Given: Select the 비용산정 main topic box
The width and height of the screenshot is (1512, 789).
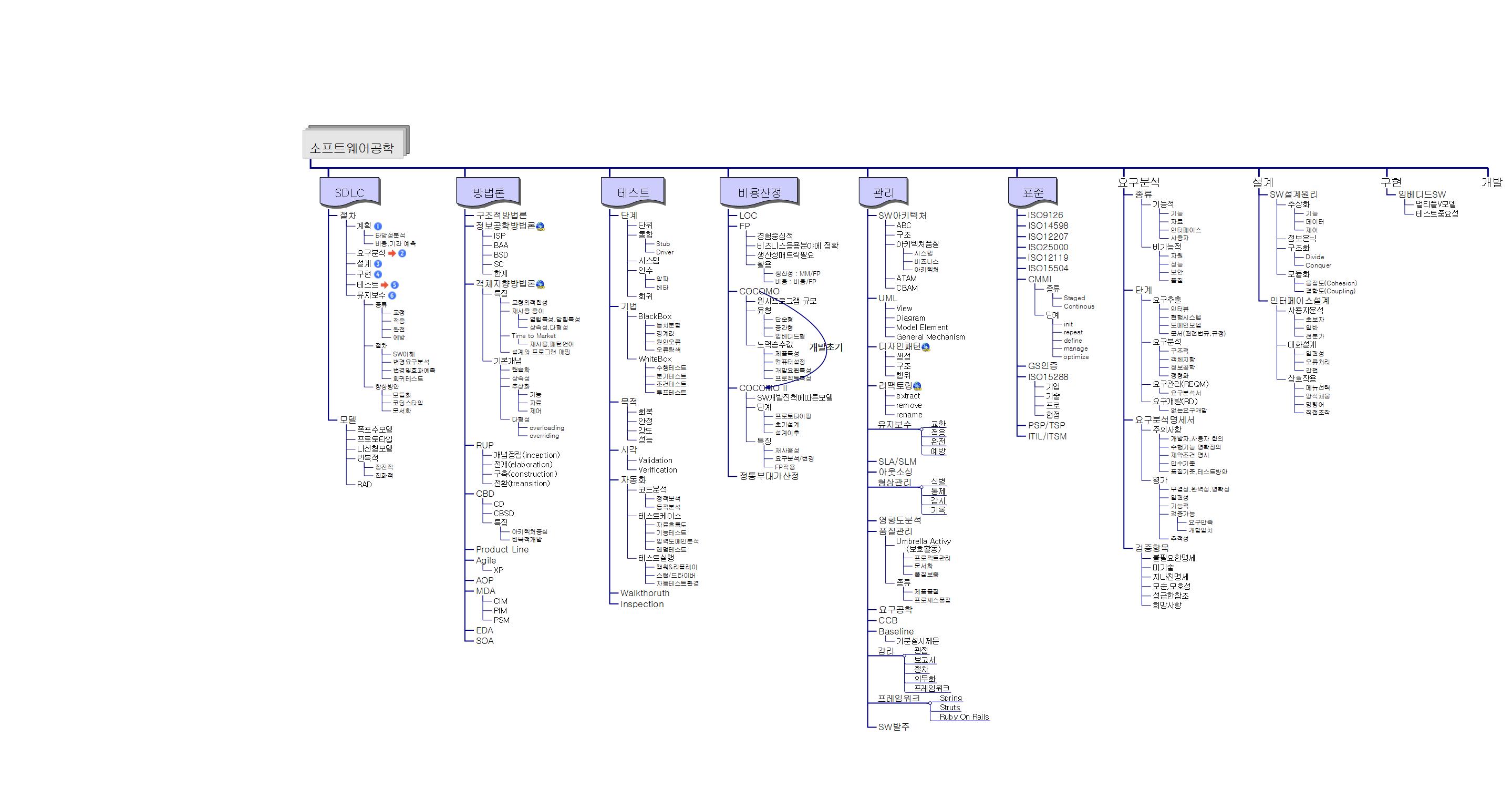Looking at the screenshot, I should (760, 193).
